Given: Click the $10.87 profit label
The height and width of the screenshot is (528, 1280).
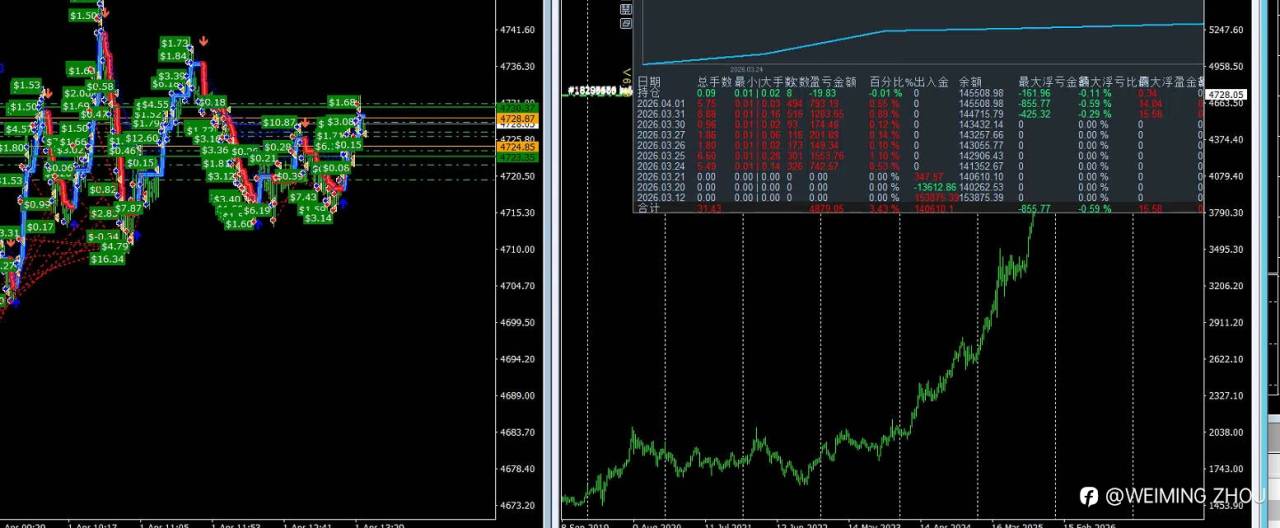Looking at the screenshot, I should (x=278, y=122).
